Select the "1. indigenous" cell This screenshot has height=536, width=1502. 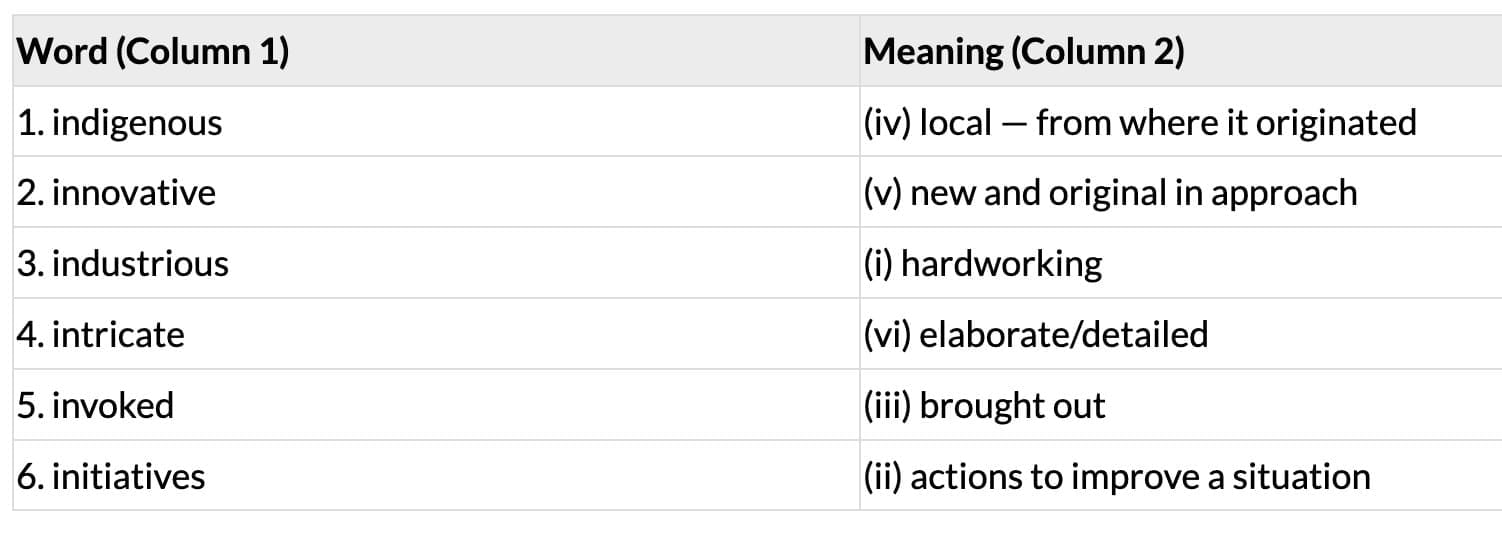click(120, 122)
